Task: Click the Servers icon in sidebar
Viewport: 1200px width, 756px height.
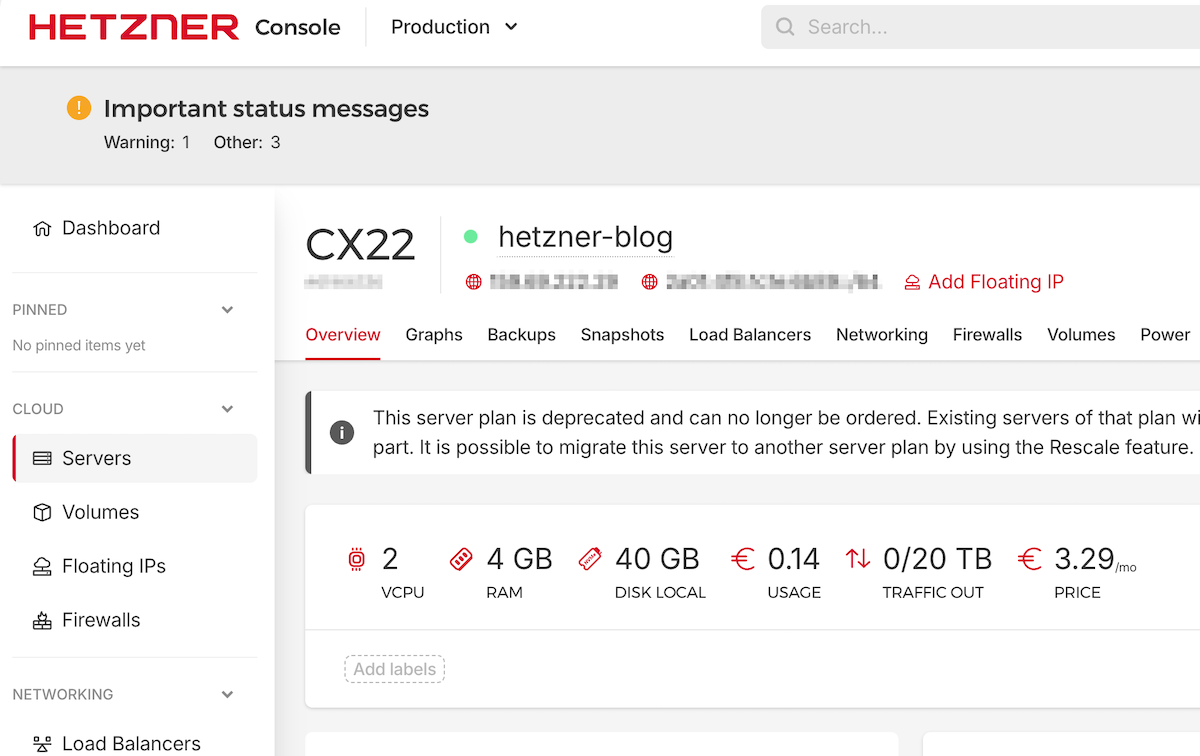Action: (x=42, y=458)
